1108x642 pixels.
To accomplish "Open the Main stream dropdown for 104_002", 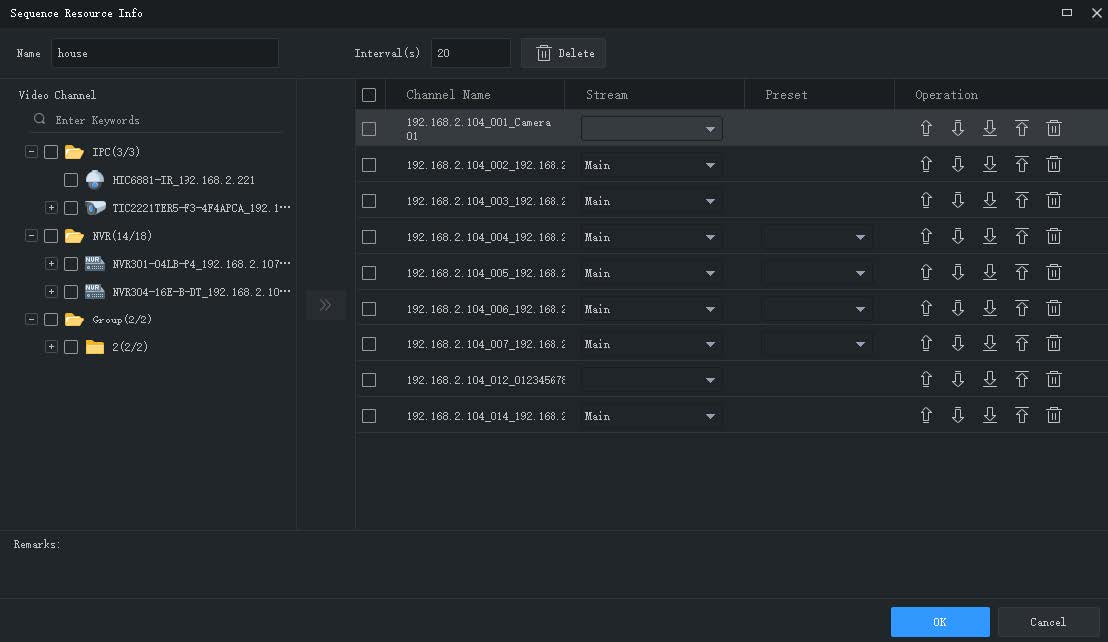I will [652, 165].
